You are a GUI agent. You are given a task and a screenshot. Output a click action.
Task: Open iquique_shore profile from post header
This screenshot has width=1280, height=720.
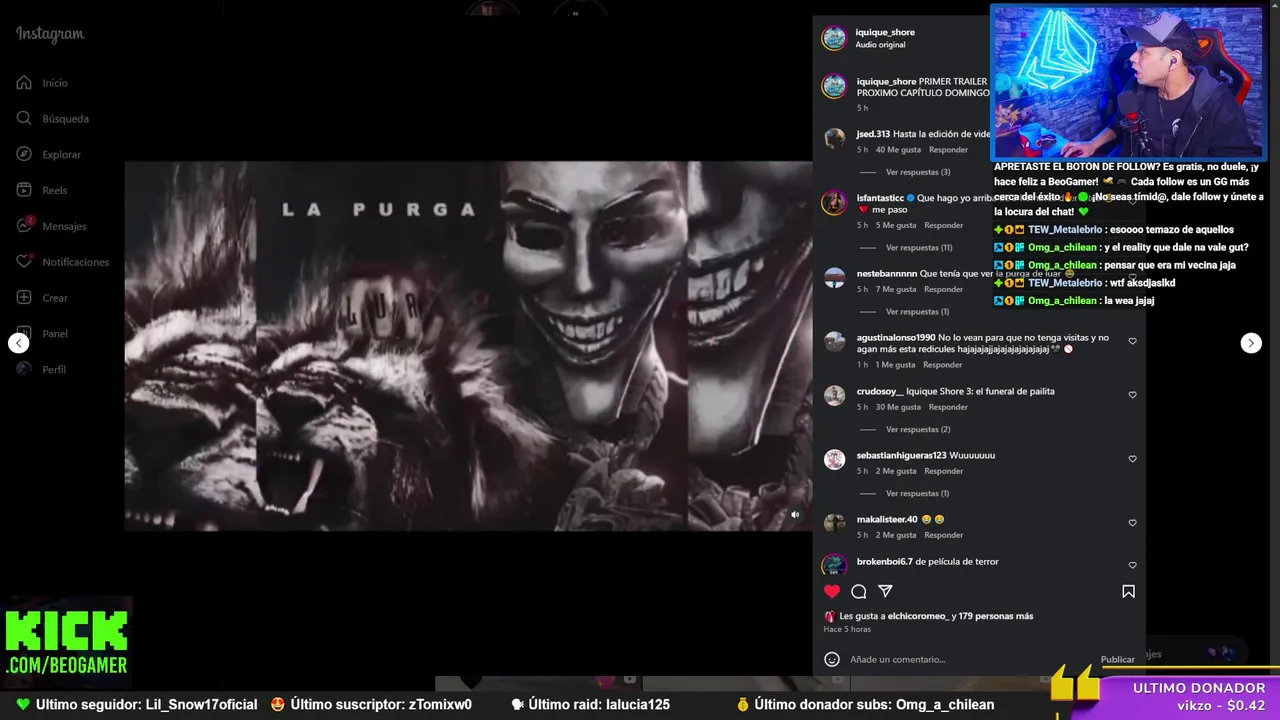(x=885, y=32)
